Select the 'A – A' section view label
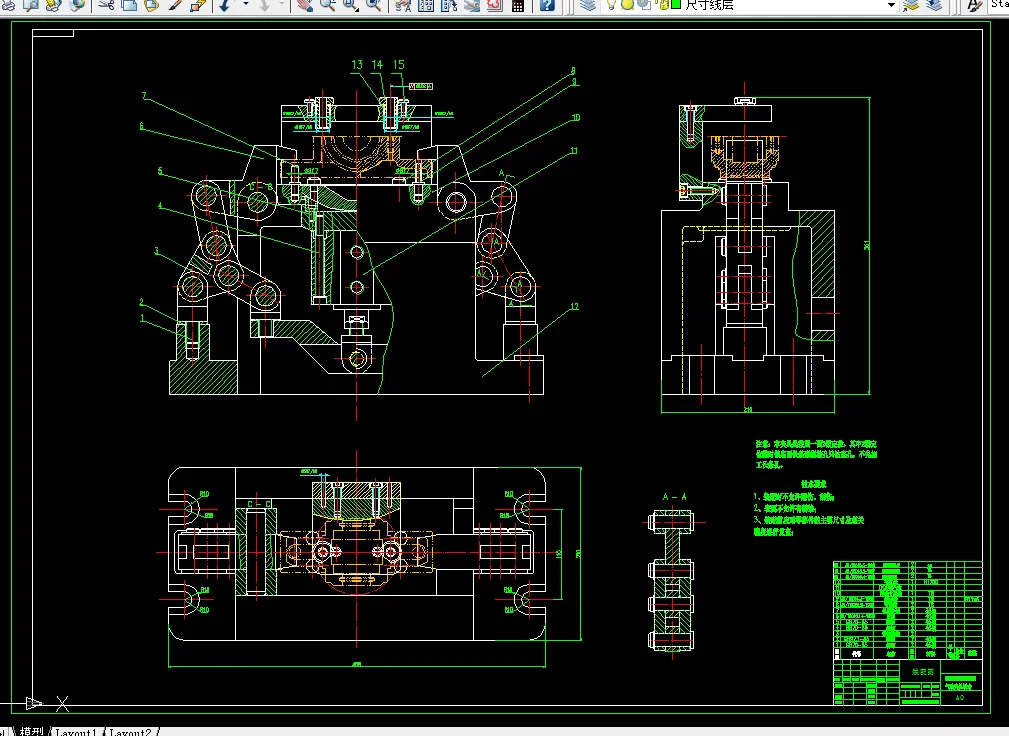The image size is (1009, 736). tap(674, 497)
